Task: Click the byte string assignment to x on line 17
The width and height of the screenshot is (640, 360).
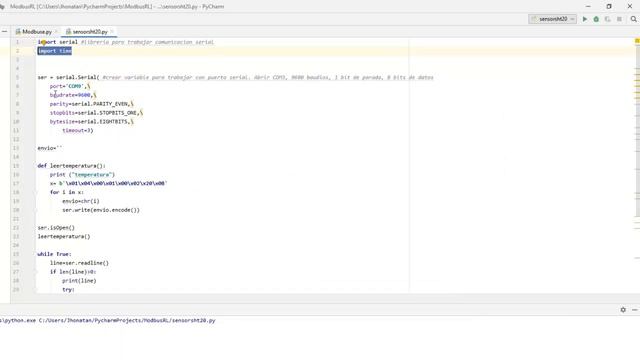Action: (x=109, y=183)
